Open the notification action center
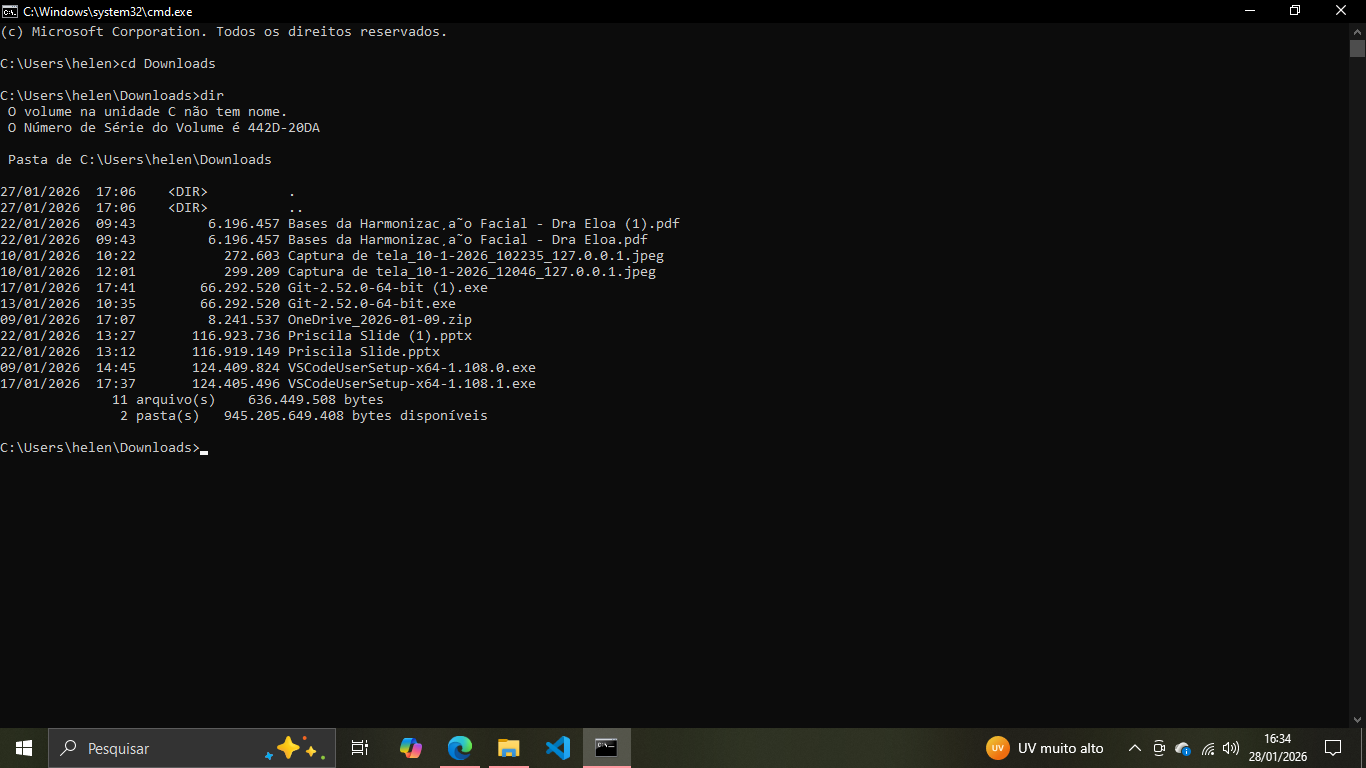Screen dimensions: 1366x768 (1332, 748)
